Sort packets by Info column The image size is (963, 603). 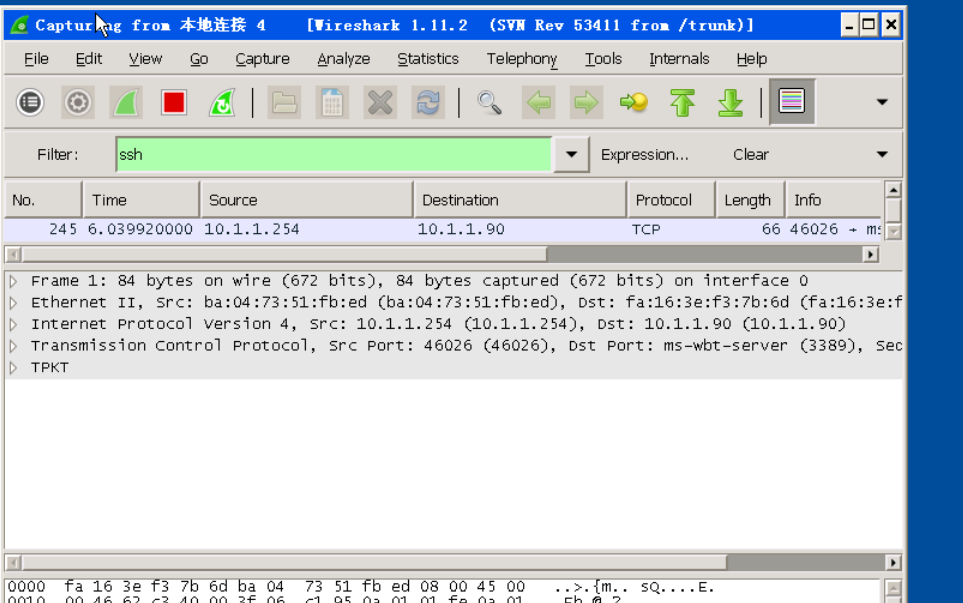tap(834, 200)
